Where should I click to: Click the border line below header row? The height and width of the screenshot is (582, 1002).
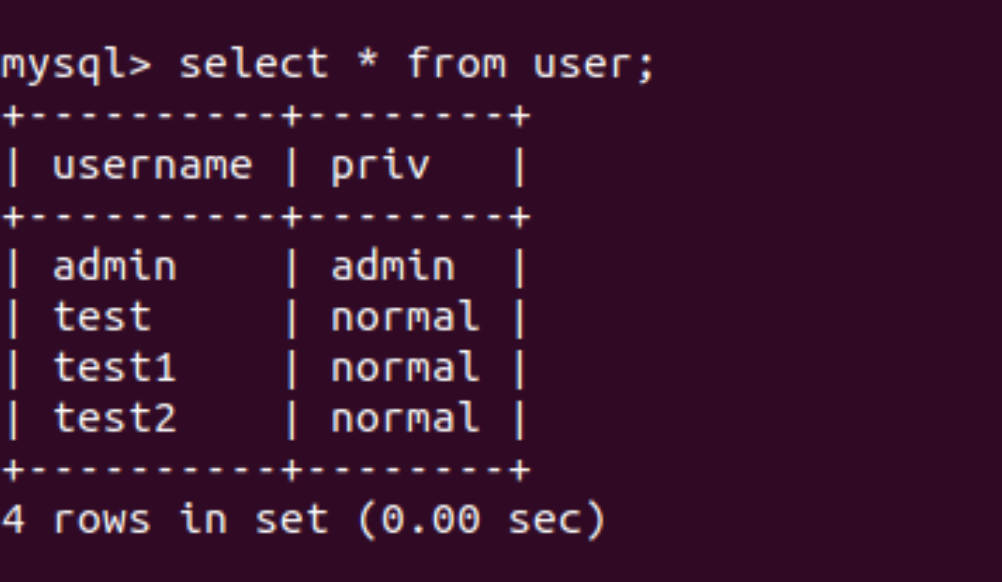(x=266, y=217)
